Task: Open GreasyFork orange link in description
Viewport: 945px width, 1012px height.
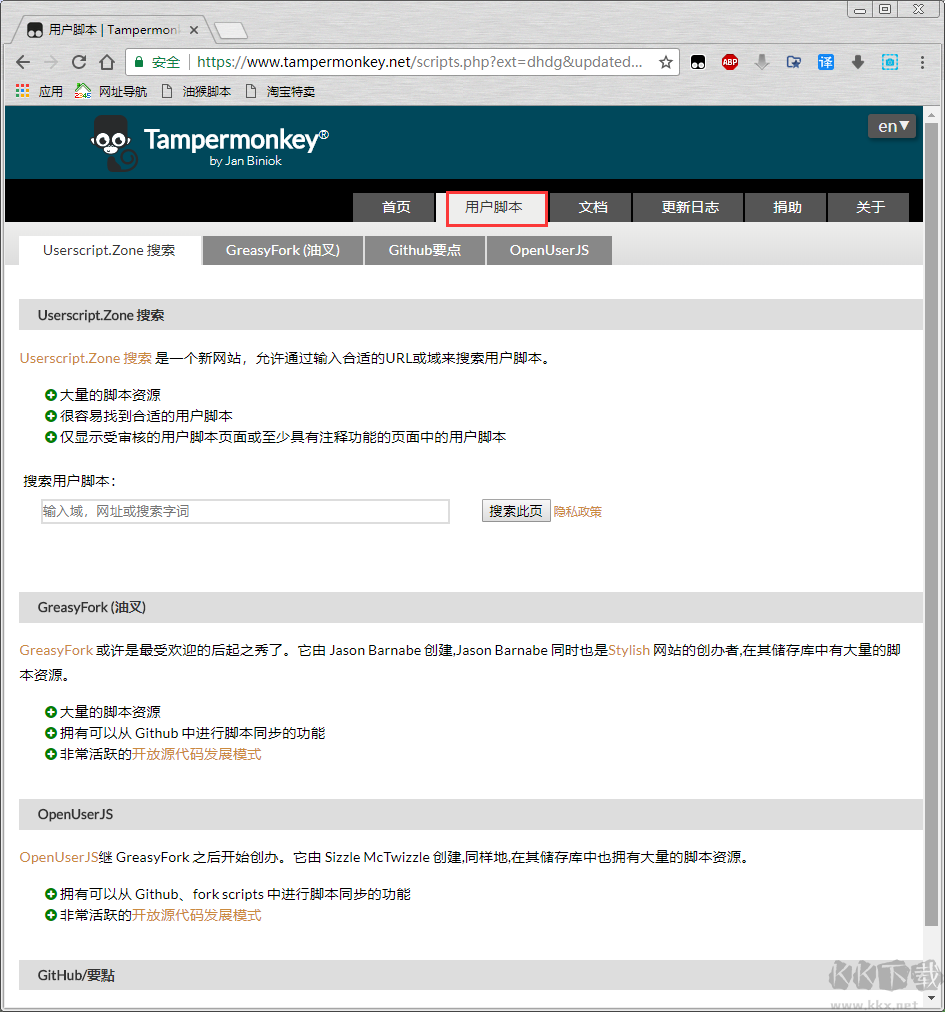Action: click(56, 650)
